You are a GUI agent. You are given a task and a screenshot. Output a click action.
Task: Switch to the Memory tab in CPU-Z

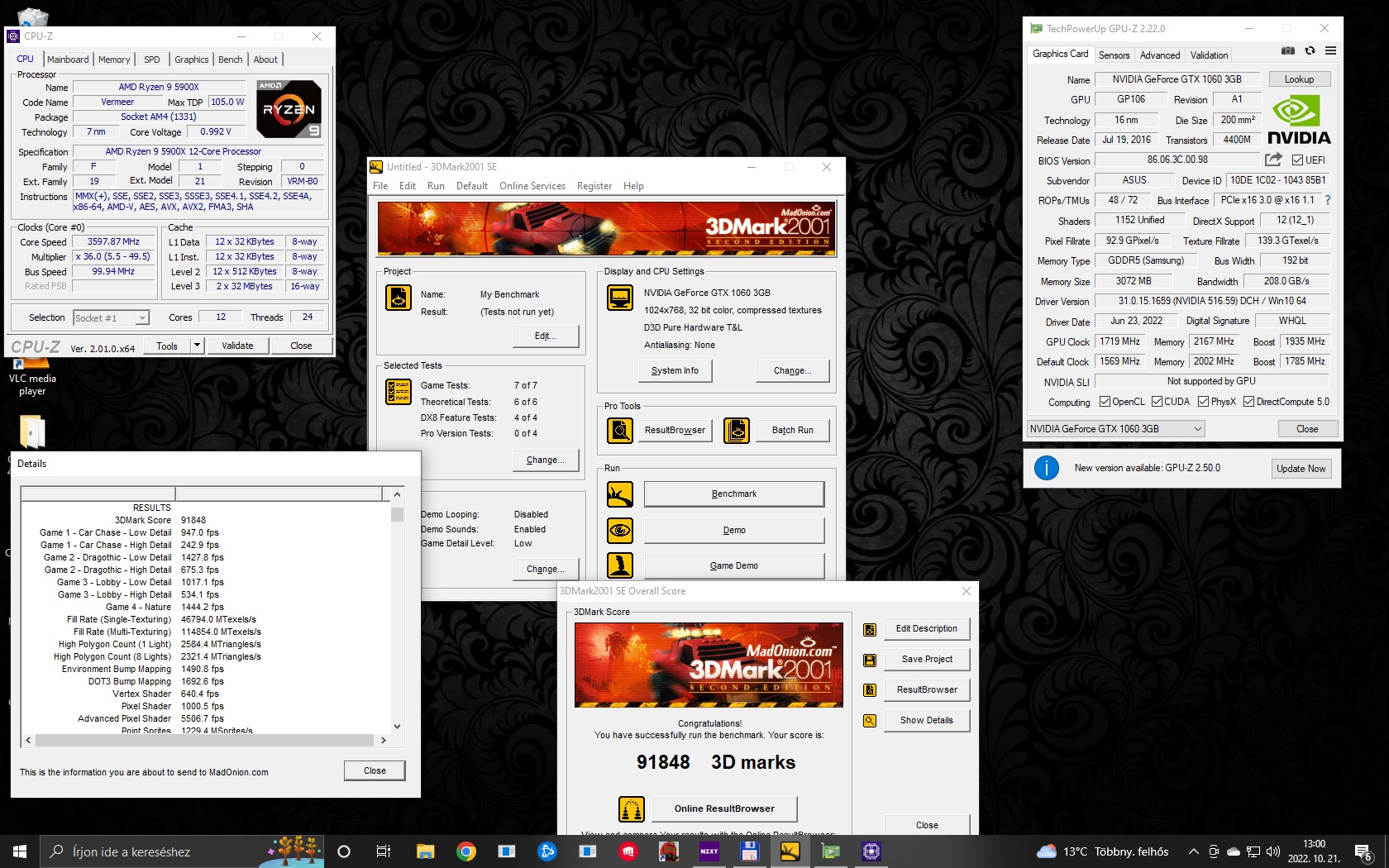point(114,60)
